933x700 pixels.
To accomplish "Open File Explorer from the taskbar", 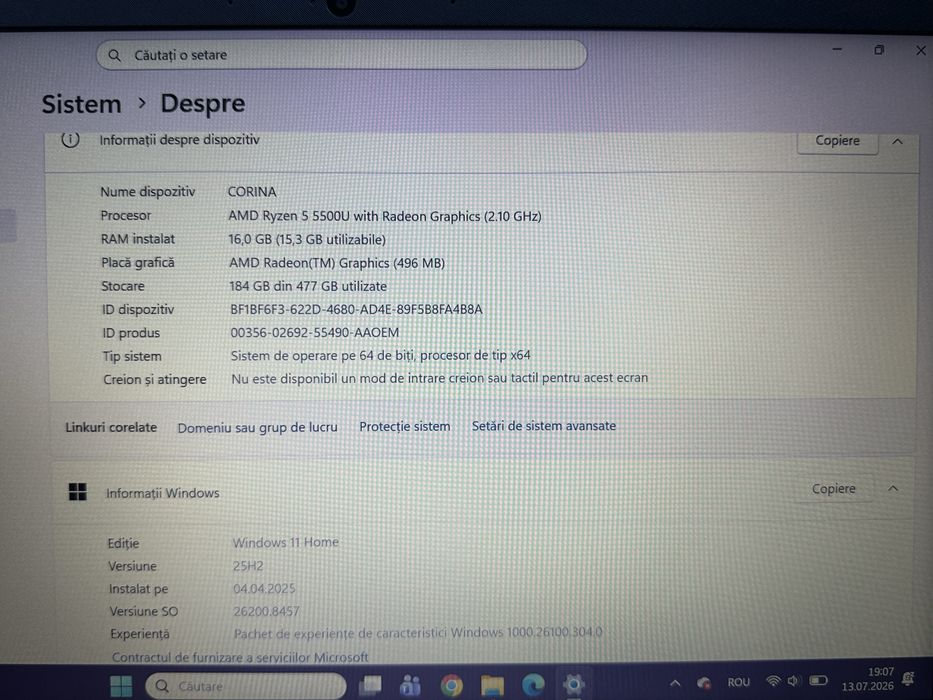I will click(492, 686).
